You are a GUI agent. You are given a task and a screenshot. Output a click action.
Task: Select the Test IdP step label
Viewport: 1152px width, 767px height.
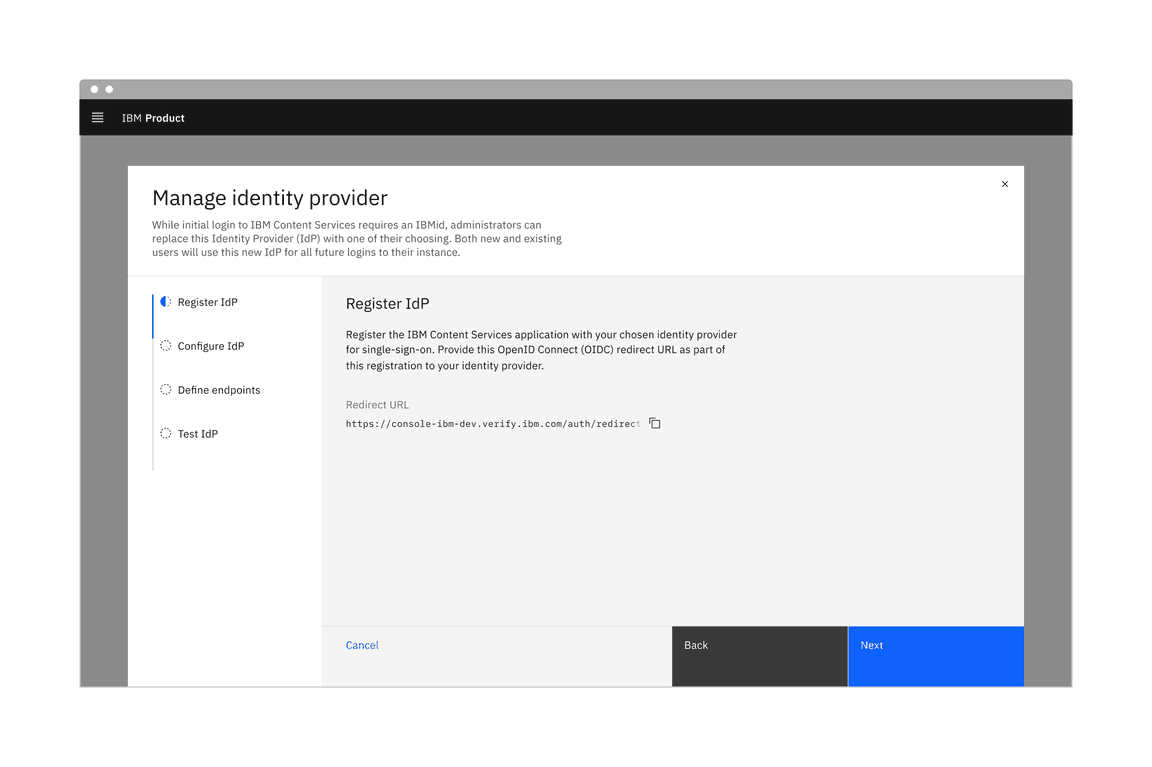tap(198, 434)
